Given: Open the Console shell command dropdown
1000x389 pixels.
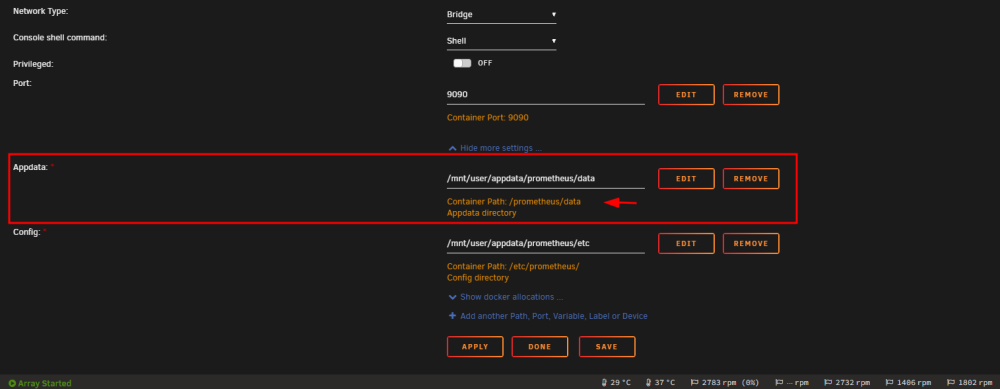Looking at the screenshot, I should tap(501, 41).
